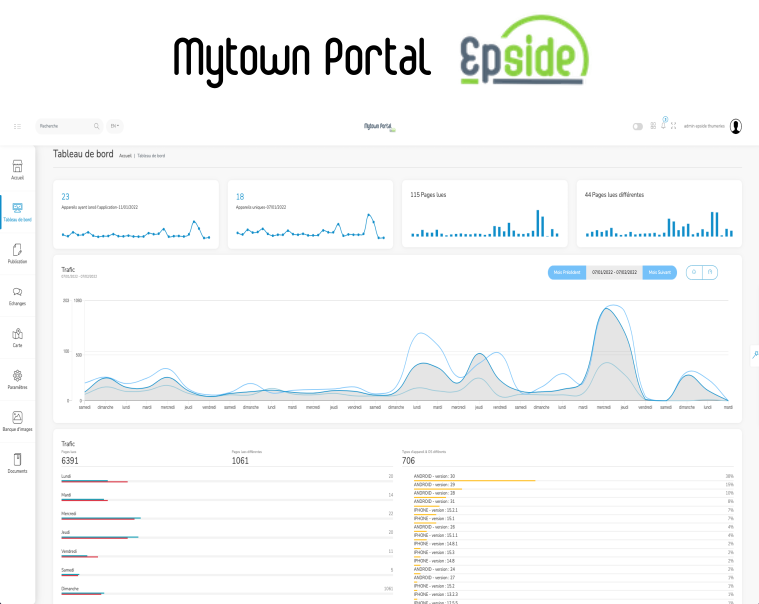This screenshot has width=759, height=604.
Task: Click the ANDROID - version : 31 row
Action: coord(574,502)
